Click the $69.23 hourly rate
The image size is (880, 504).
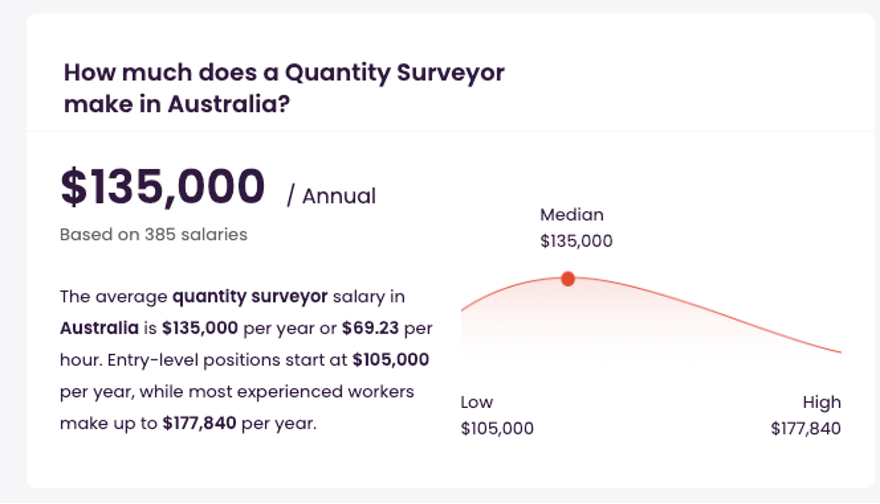[x=370, y=328]
